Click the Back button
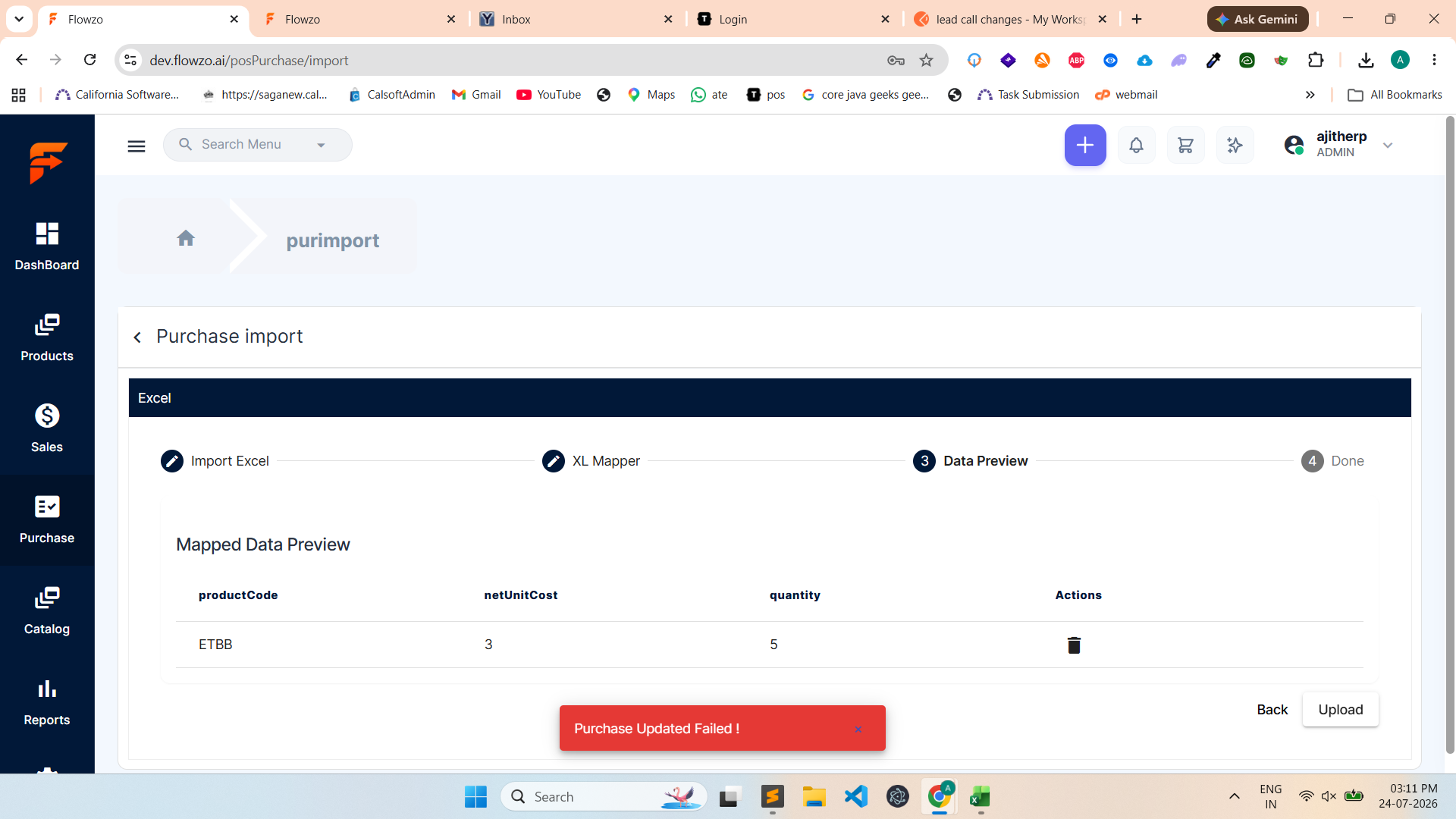The width and height of the screenshot is (1456, 819). 1272,710
